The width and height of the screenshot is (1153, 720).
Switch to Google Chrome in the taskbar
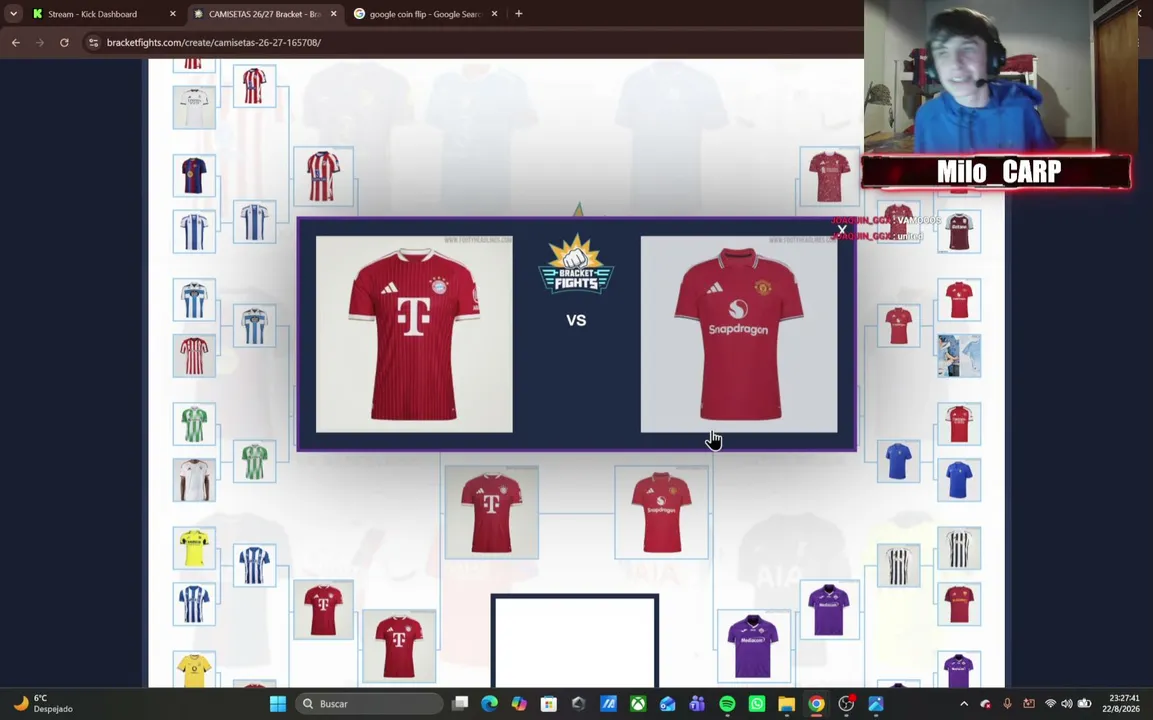816,704
